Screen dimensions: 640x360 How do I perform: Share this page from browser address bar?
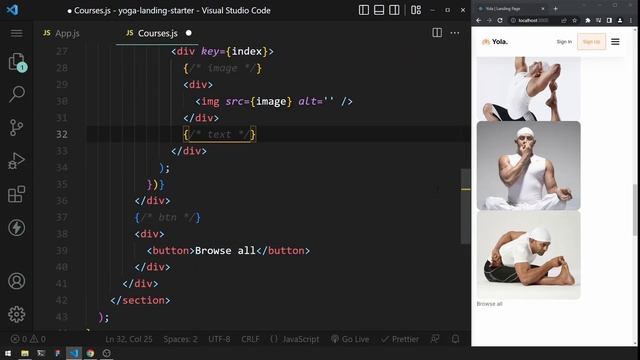pos(564,20)
